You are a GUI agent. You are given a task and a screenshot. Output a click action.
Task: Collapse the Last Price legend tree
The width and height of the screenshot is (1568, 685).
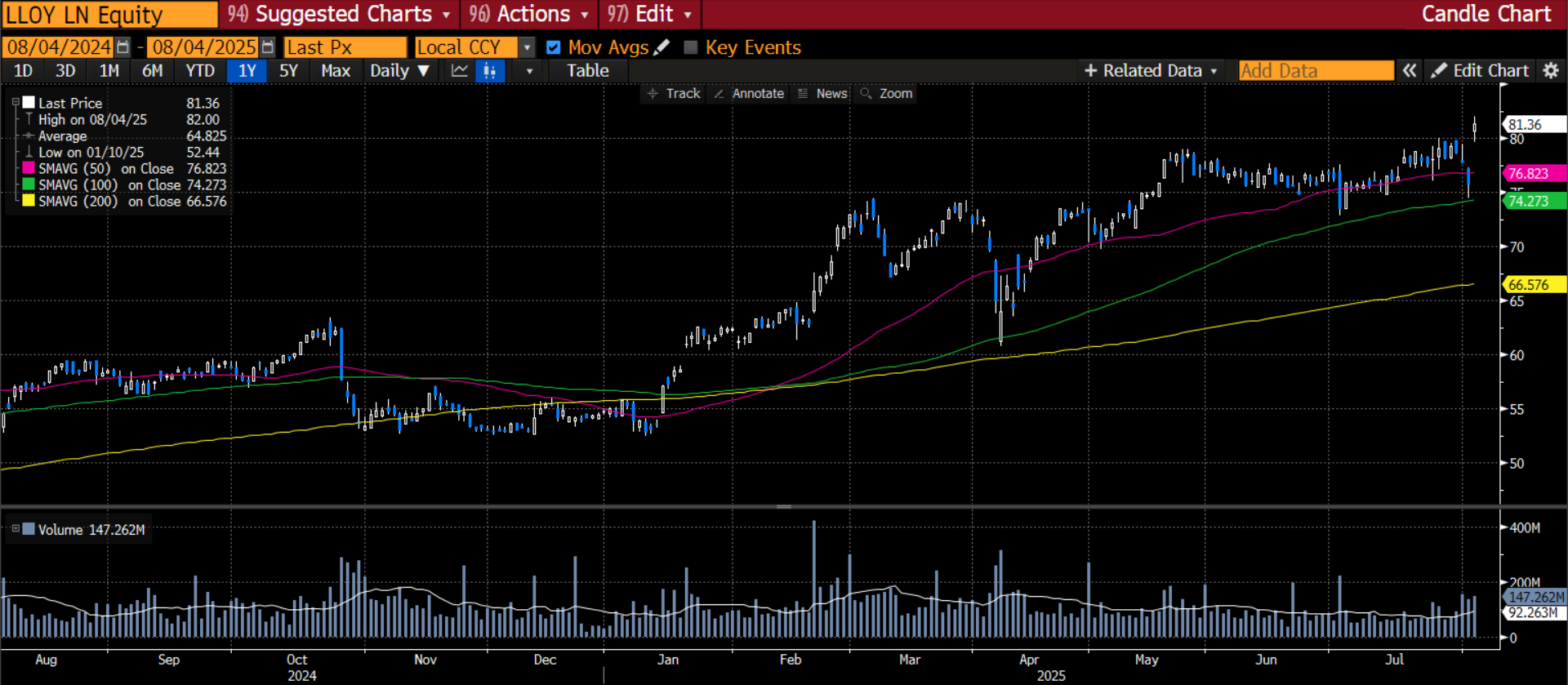click(x=16, y=103)
